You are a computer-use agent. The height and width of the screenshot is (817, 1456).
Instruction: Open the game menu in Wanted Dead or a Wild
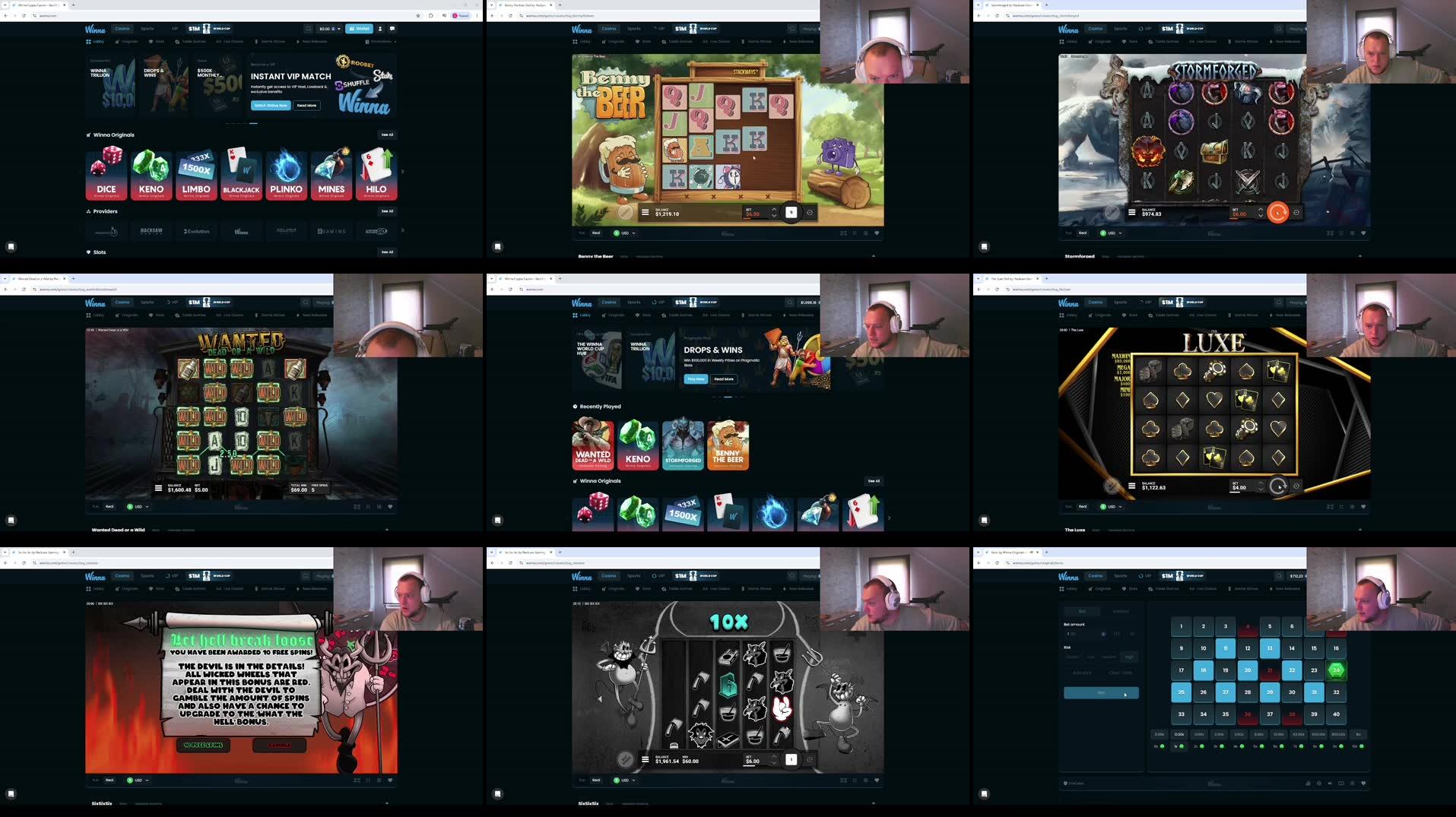pyautogui.click(x=158, y=488)
